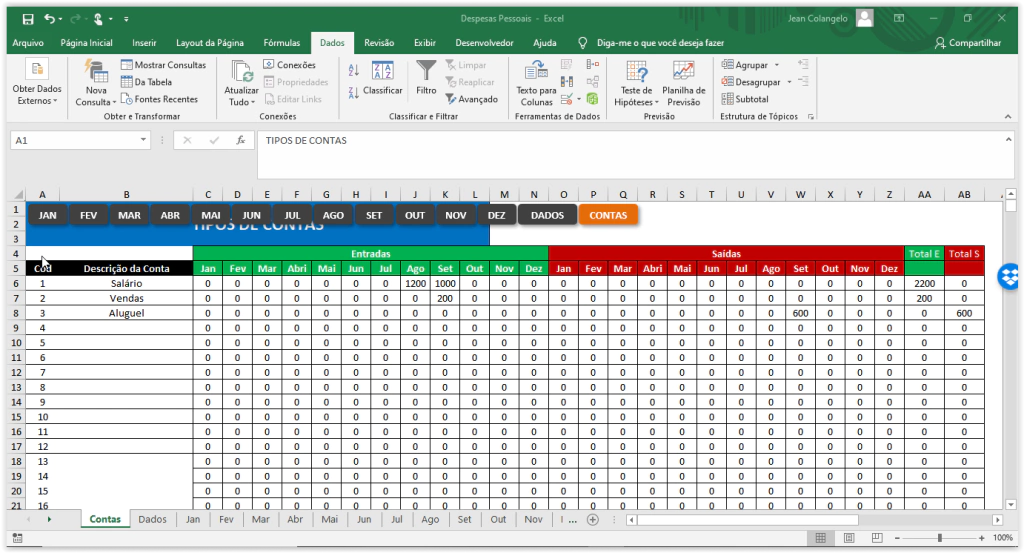This screenshot has width=1024, height=553.
Task: Switch to the Dados sheet tab
Action: pos(152,520)
